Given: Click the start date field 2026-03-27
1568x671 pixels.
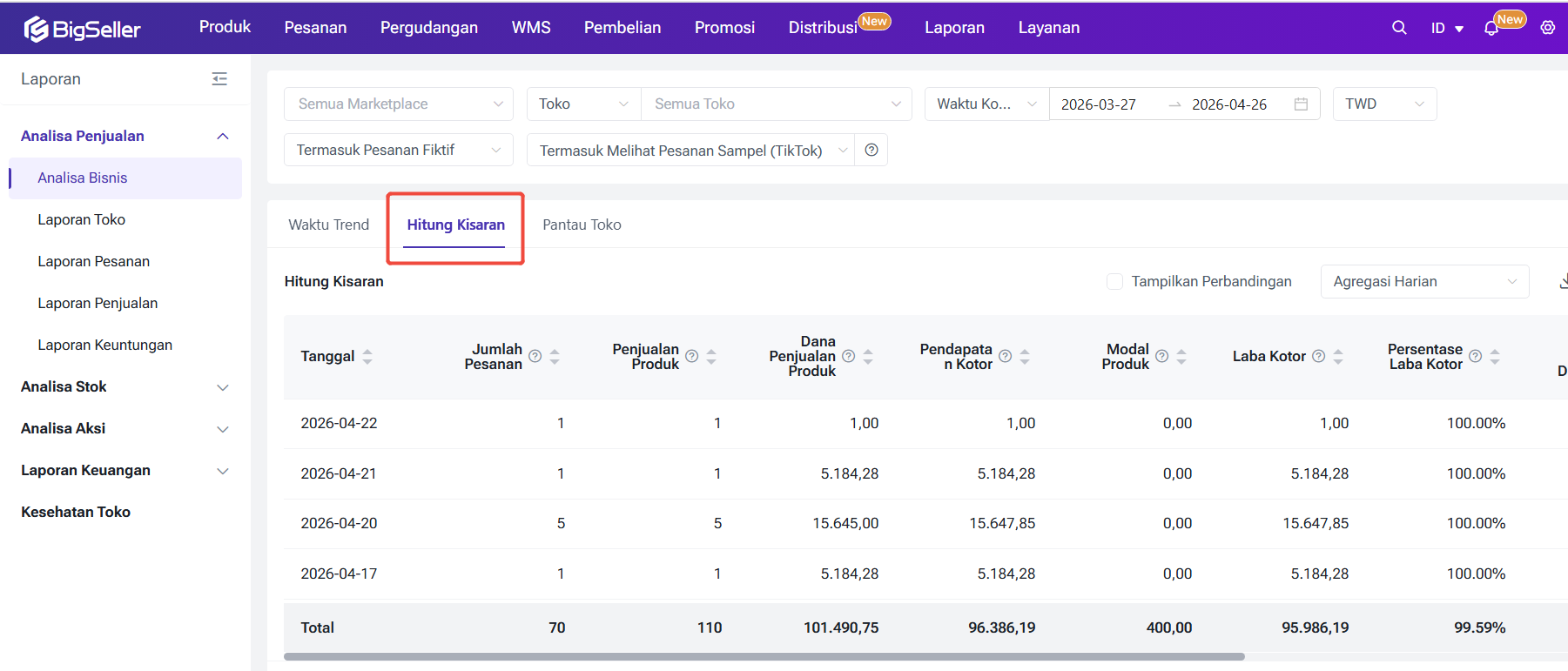Looking at the screenshot, I should tap(1099, 104).
